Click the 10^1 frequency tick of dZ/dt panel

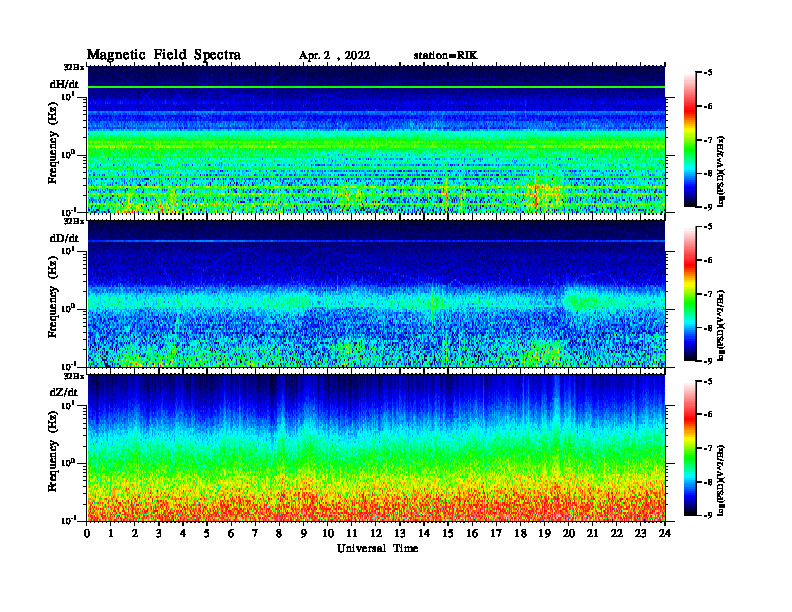pyautogui.click(x=68, y=404)
